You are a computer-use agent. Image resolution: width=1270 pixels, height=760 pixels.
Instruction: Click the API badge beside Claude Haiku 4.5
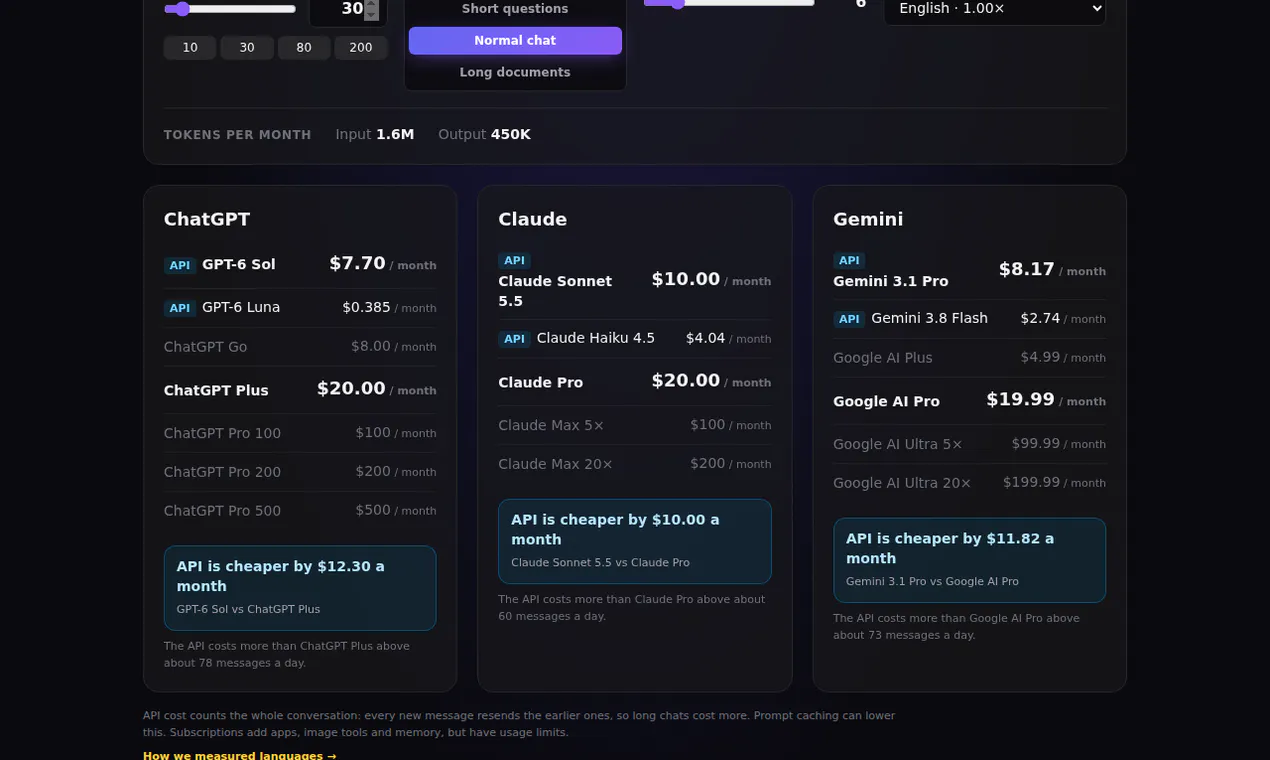pyautogui.click(x=514, y=339)
